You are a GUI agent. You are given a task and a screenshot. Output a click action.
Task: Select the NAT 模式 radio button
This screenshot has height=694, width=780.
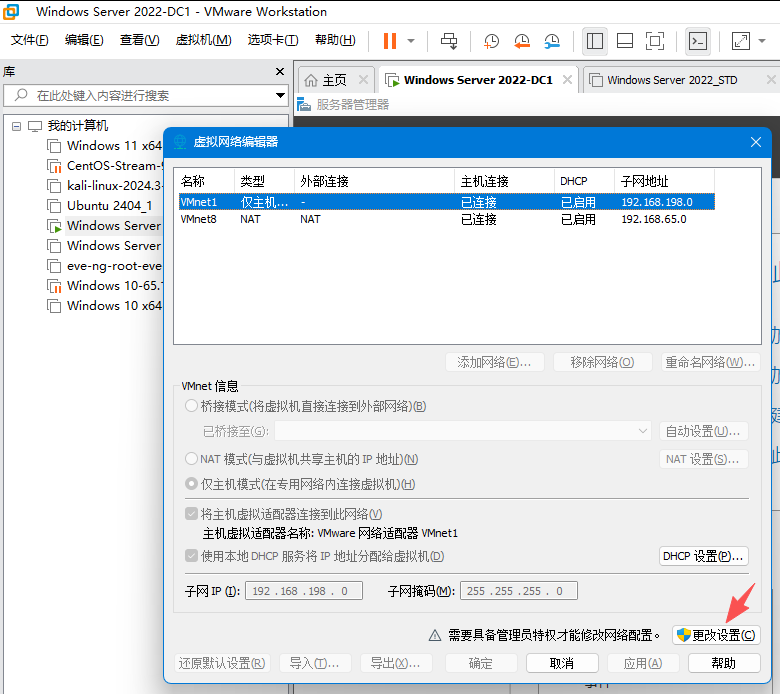(192, 459)
